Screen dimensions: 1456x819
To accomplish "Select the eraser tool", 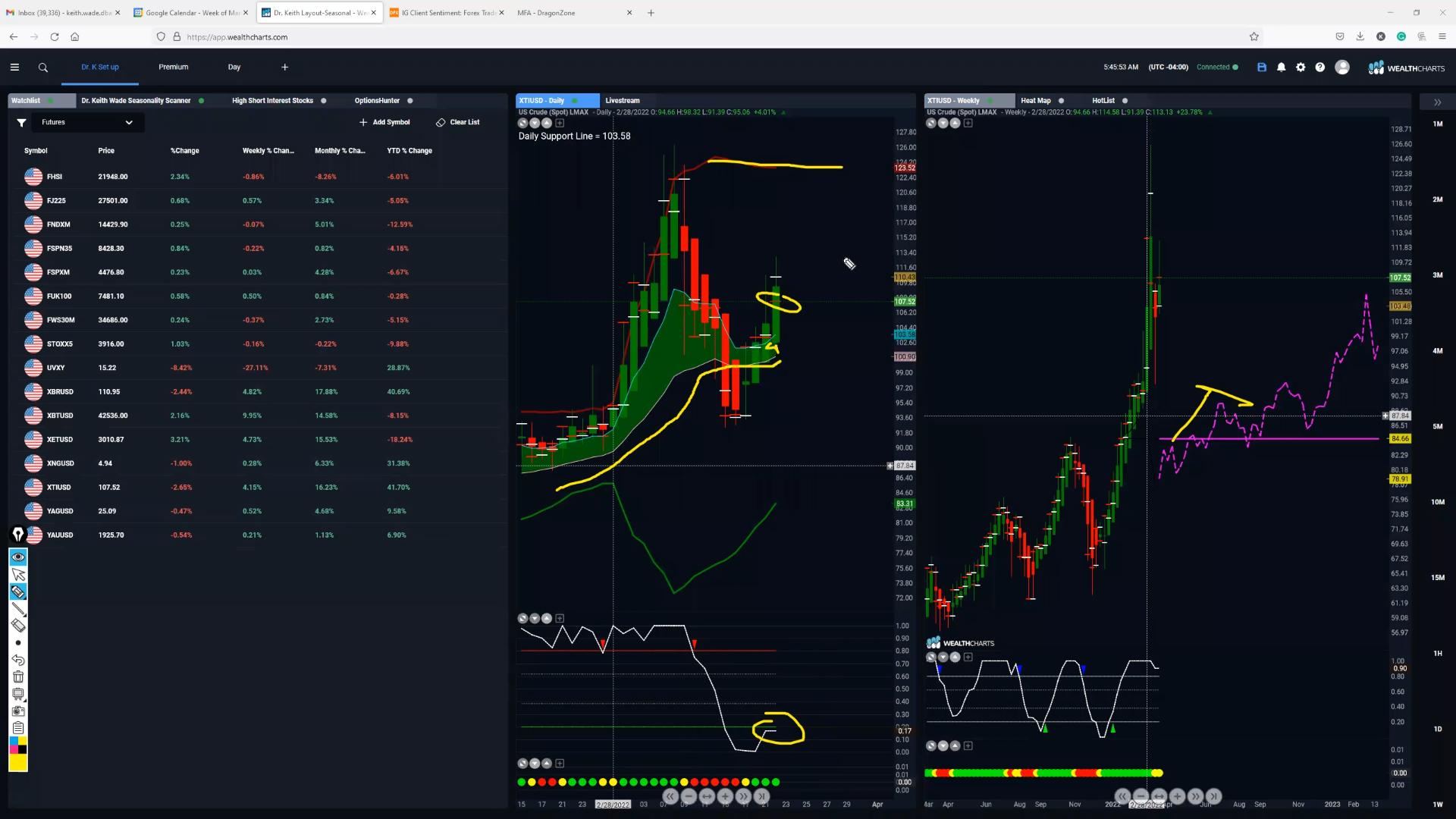I will (x=18, y=626).
